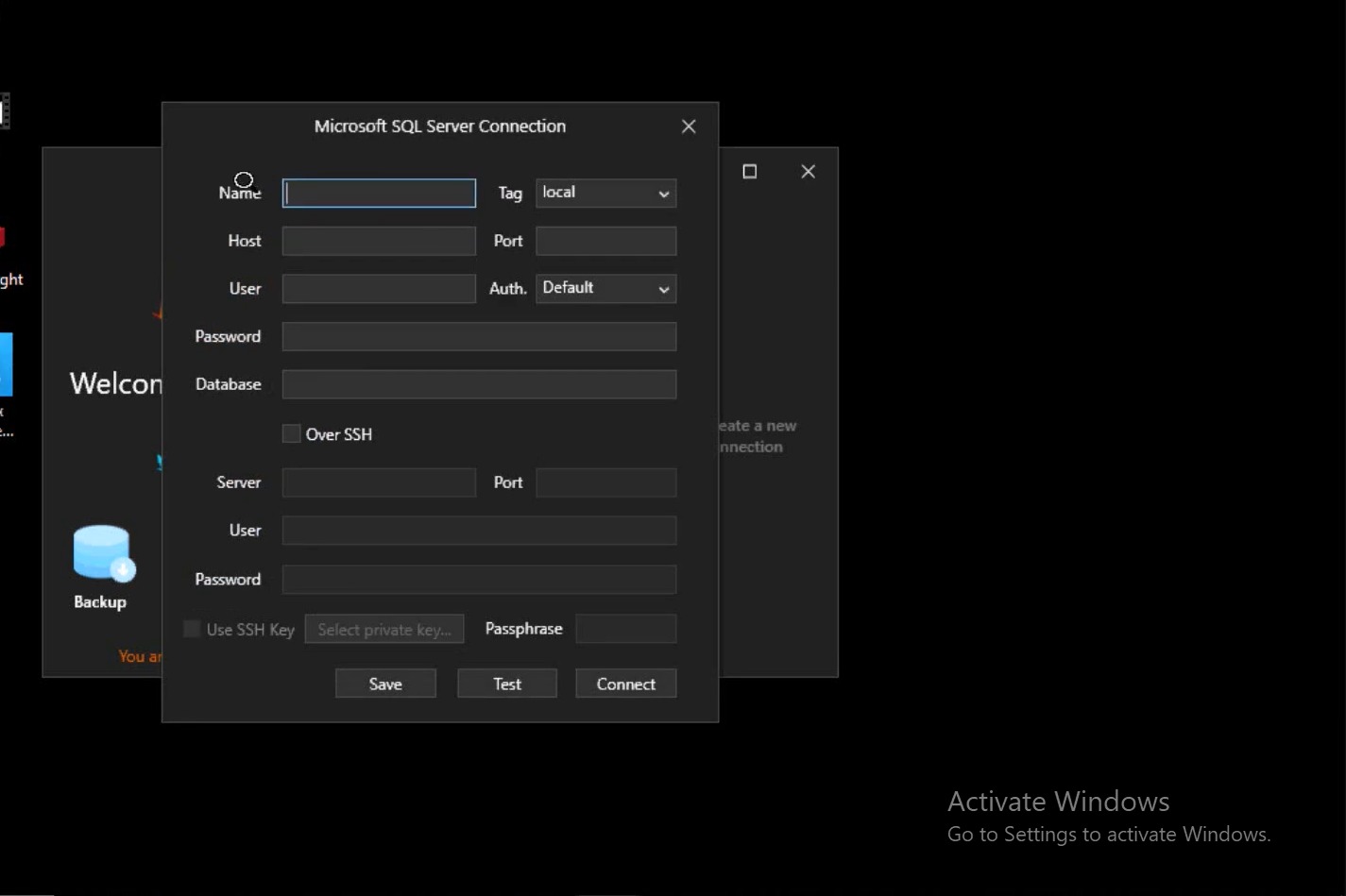The image size is (1346, 896).
Task: Click the Test button
Action: click(507, 684)
